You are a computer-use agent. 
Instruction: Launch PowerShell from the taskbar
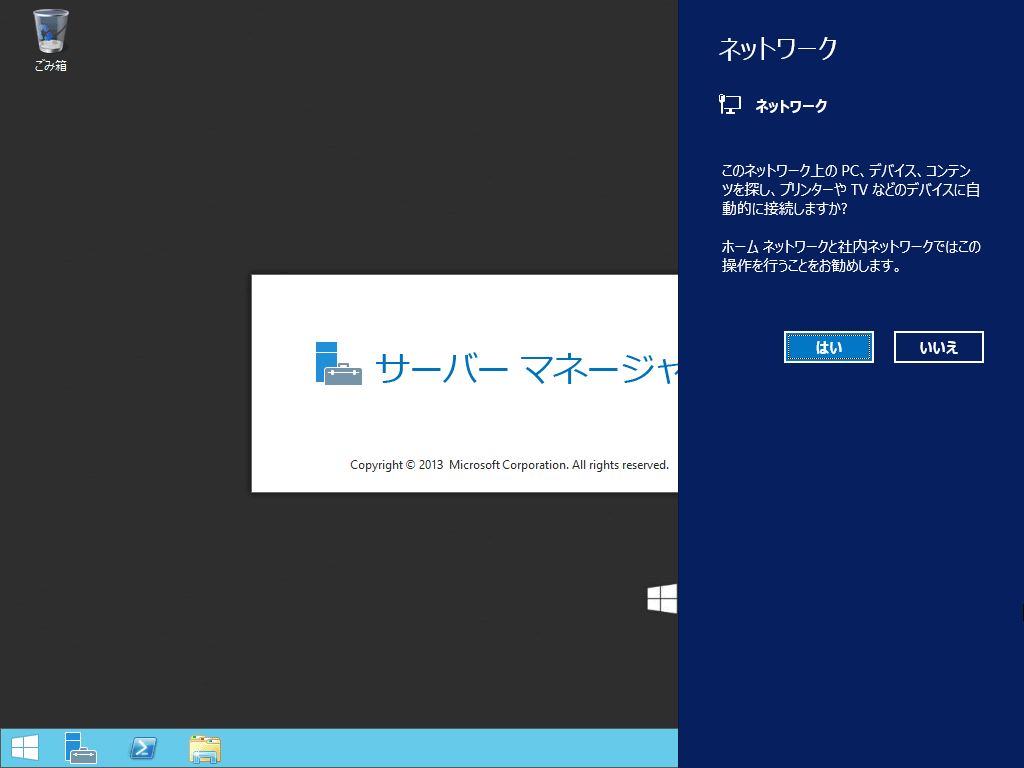coord(143,748)
